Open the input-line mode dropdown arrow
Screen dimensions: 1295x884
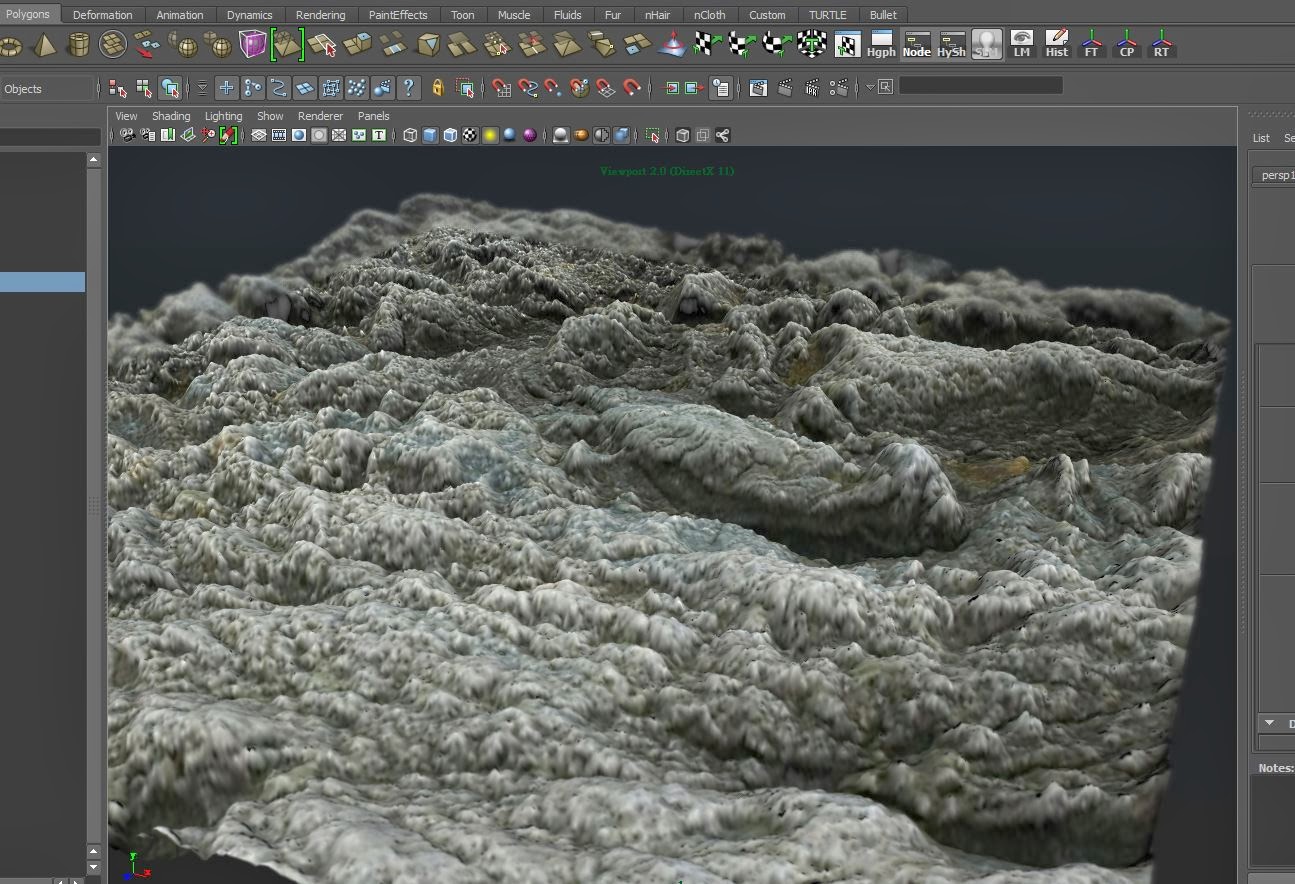coord(870,87)
